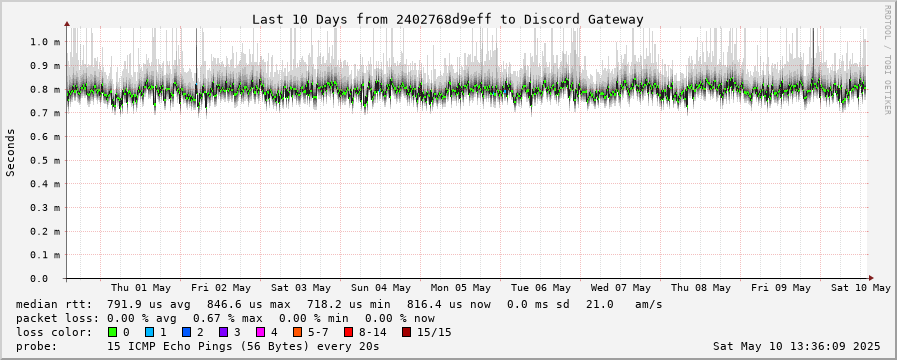897x360 pixels.
Task: Click the 'Thu 01 May' date label
Action: click(141, 288)
